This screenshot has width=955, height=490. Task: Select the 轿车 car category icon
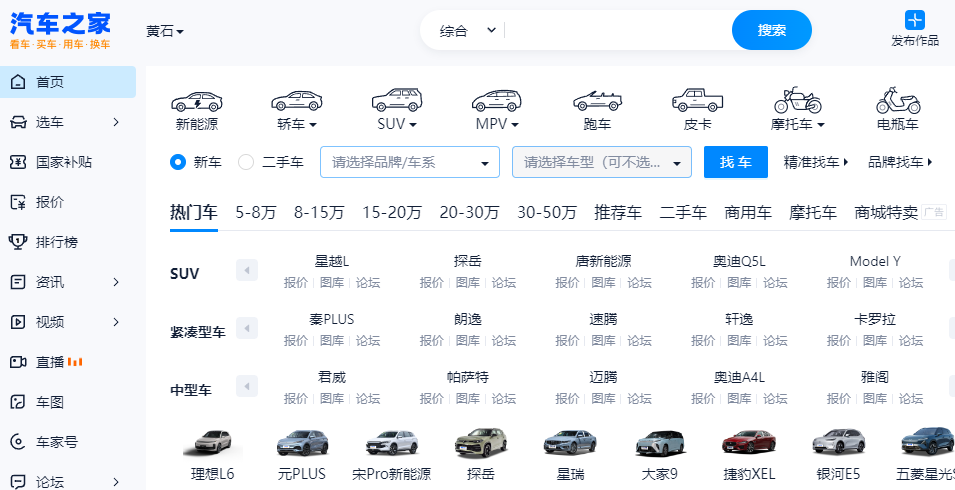(x=297, y=101)
